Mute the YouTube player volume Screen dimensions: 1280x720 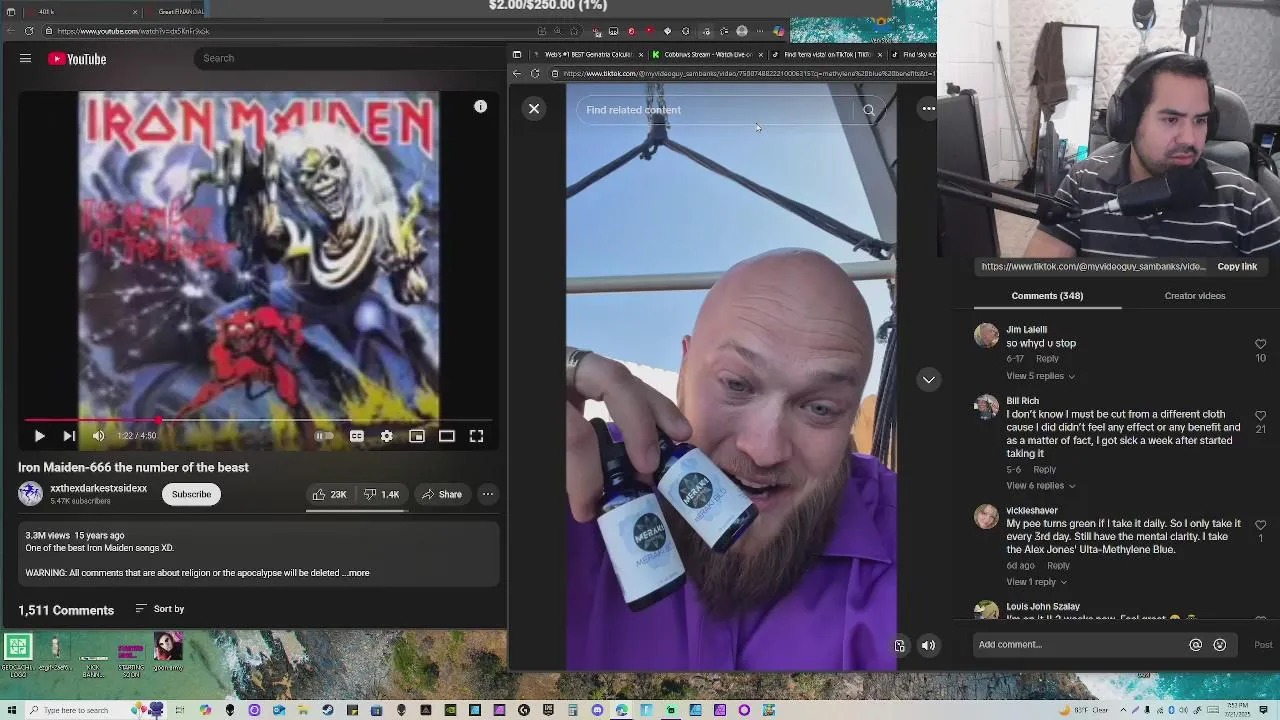[98, 436]
